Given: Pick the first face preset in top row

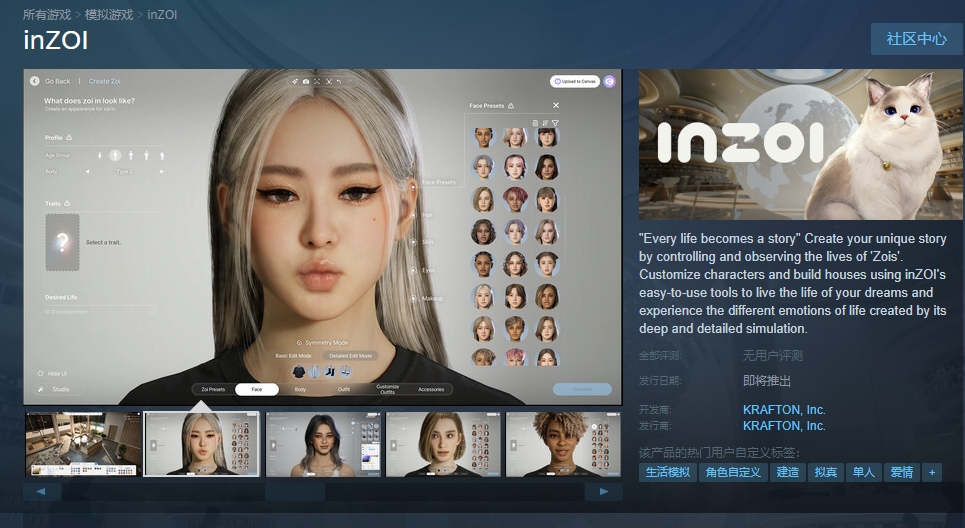Looking at the screenshot, I should [484, 137].
